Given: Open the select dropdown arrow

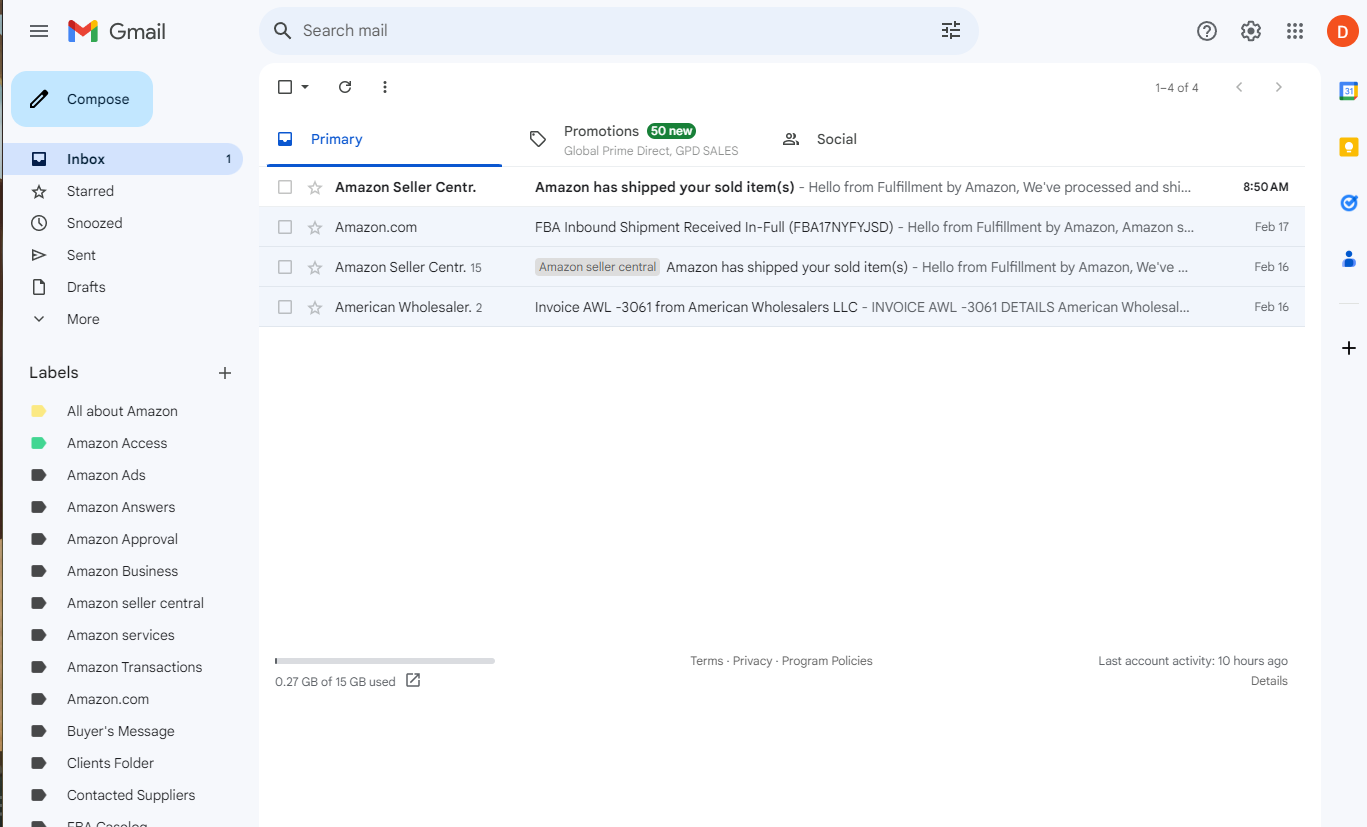Looking at the screenshot, I should pyautogui.click(x=305, y=87).
